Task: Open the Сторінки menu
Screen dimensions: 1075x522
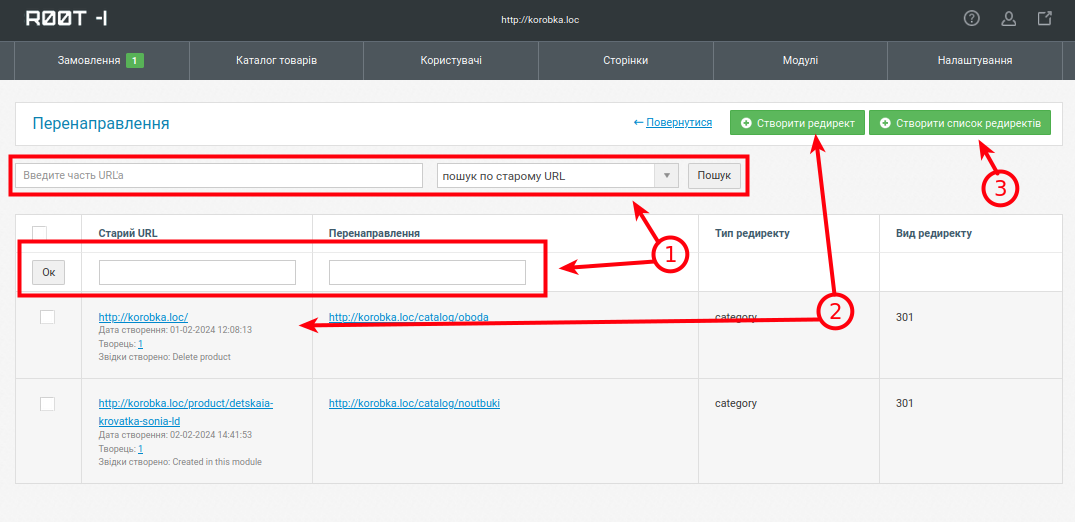Action: click(626, 60)
